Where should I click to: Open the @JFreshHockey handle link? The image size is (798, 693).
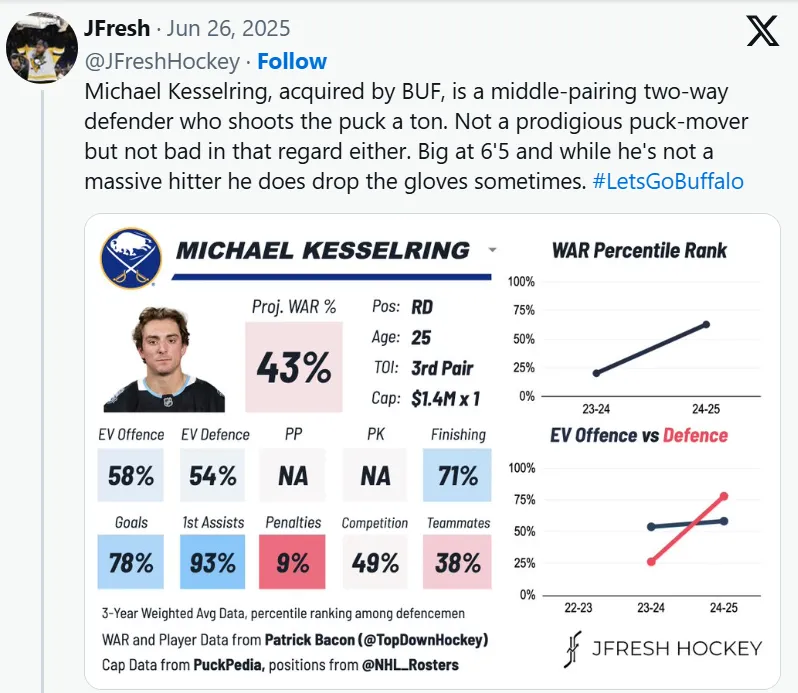tap(162, 62)
